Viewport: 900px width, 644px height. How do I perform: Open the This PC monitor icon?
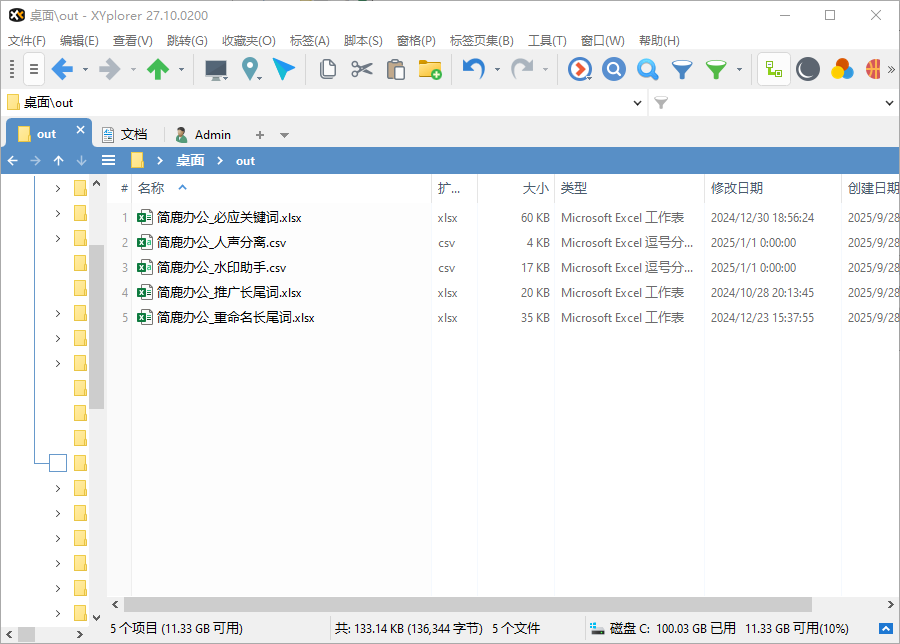click(x=215, y=69)
